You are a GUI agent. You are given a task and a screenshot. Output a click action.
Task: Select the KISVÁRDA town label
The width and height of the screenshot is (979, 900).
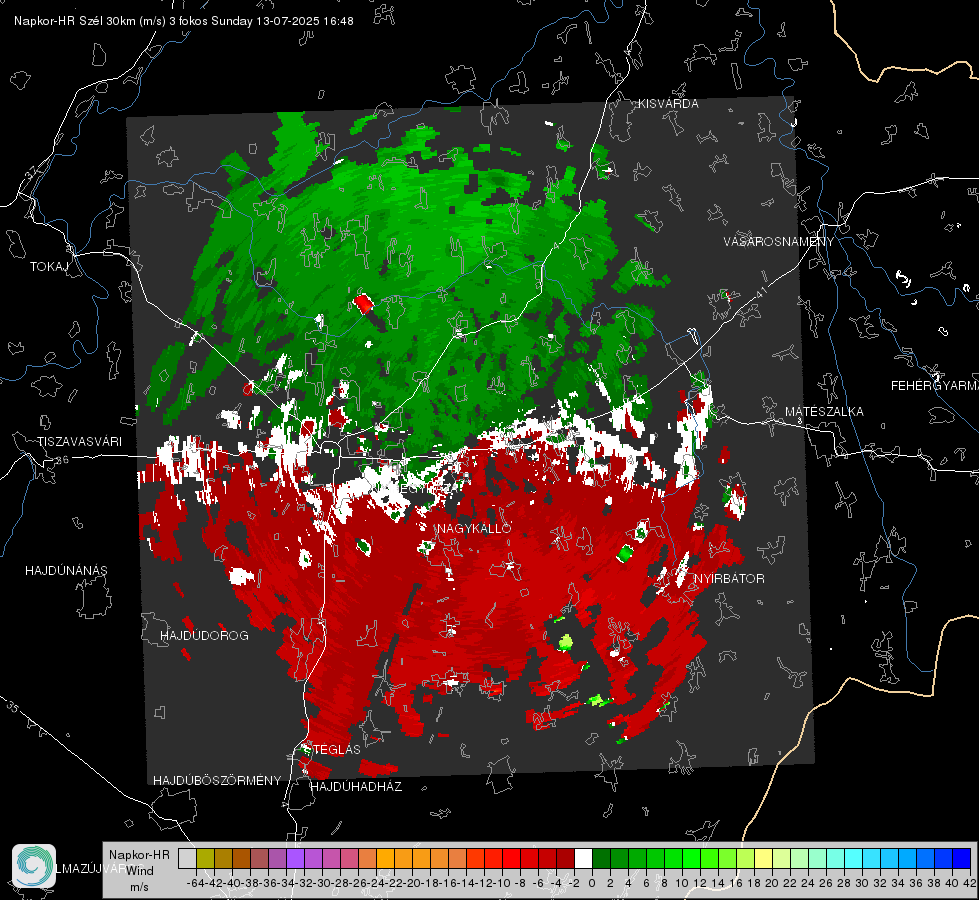(x=668, y=104)
